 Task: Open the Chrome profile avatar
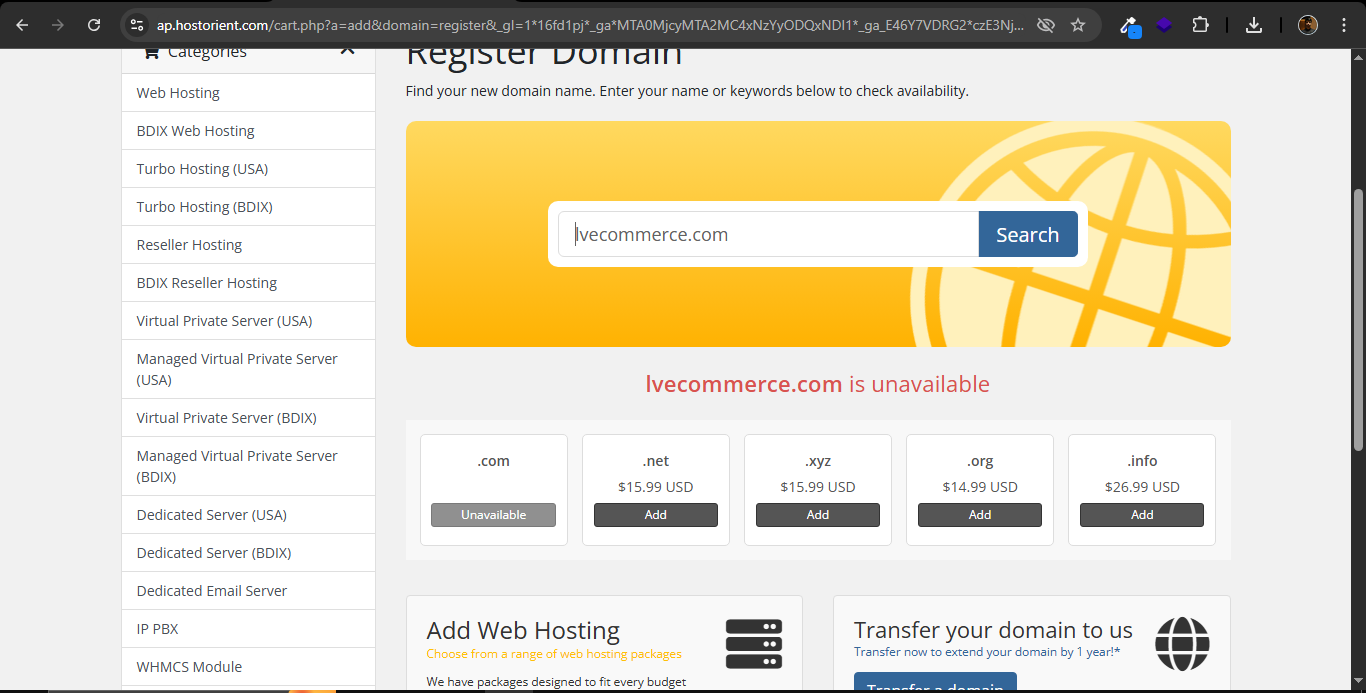(1308, 25)
